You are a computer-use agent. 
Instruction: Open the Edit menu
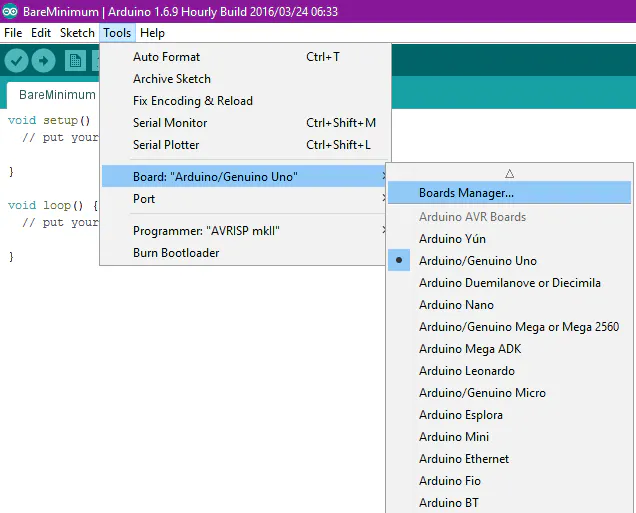point(41,33)
